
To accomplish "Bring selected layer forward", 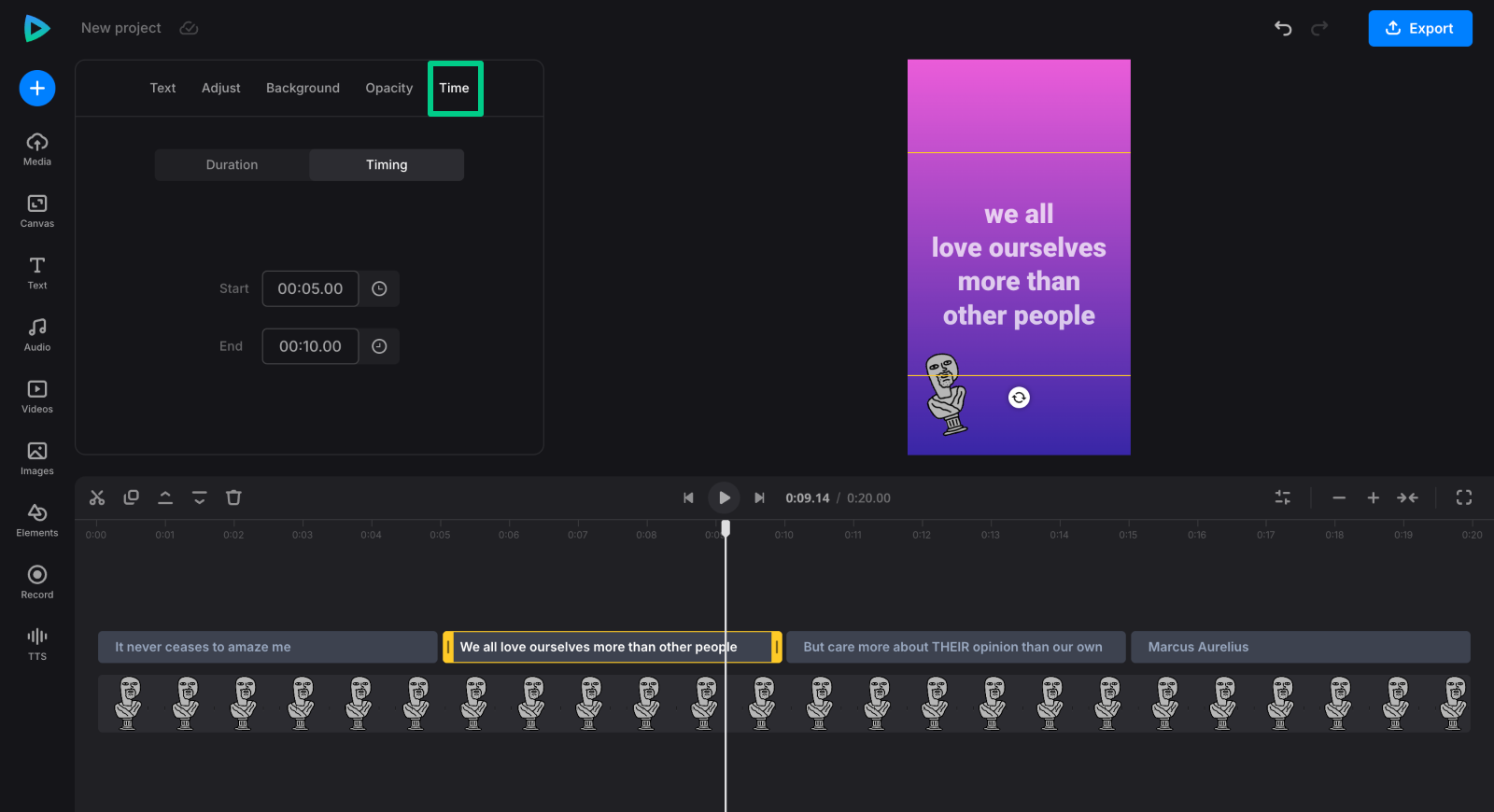I will 165,497.
